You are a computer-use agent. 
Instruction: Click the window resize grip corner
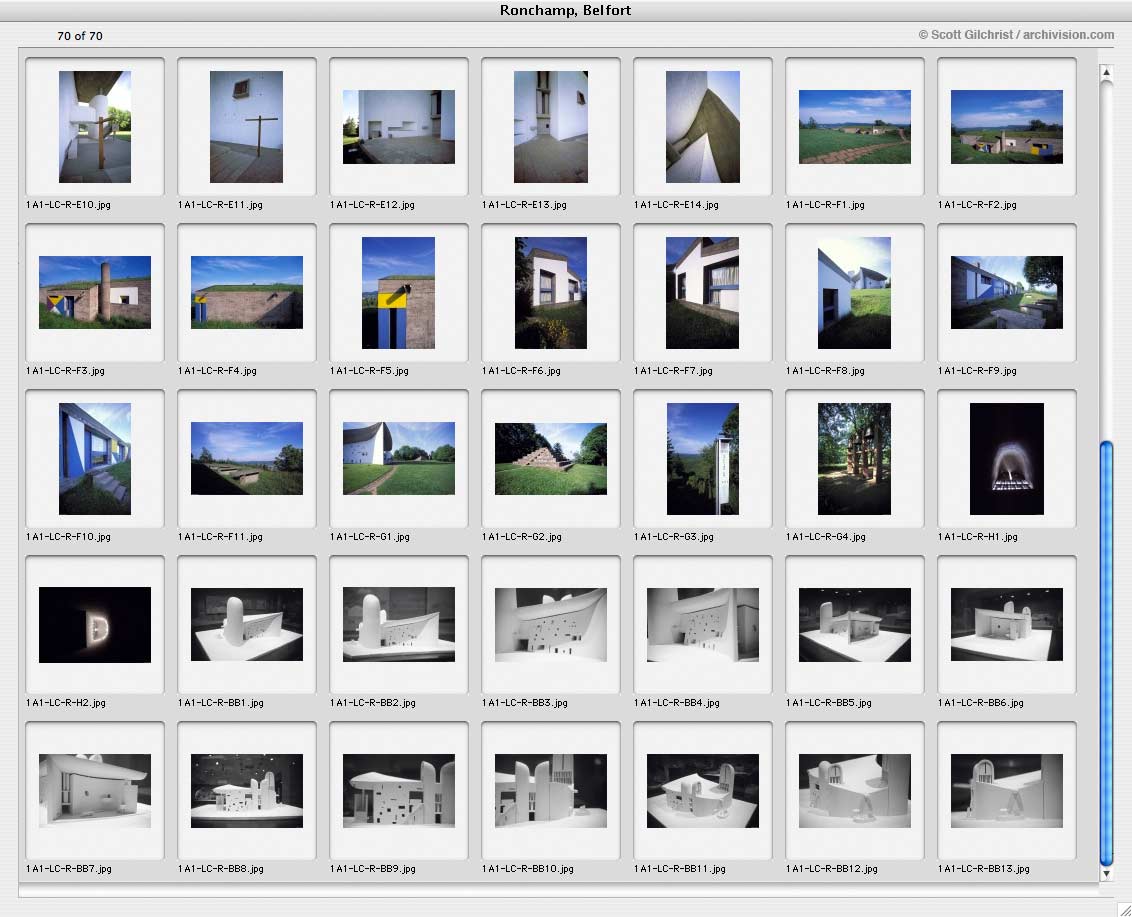coord(1123,908)
